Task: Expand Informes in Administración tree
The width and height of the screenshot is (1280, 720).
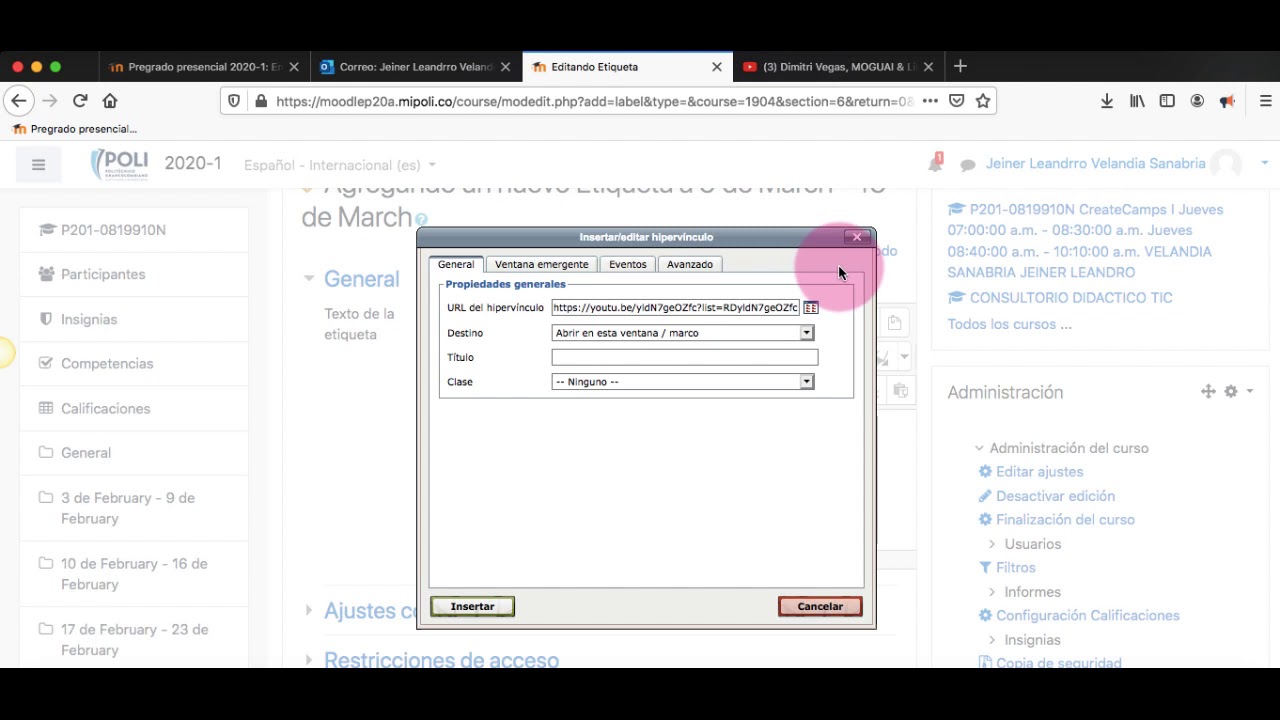Action: (1032, 592)
